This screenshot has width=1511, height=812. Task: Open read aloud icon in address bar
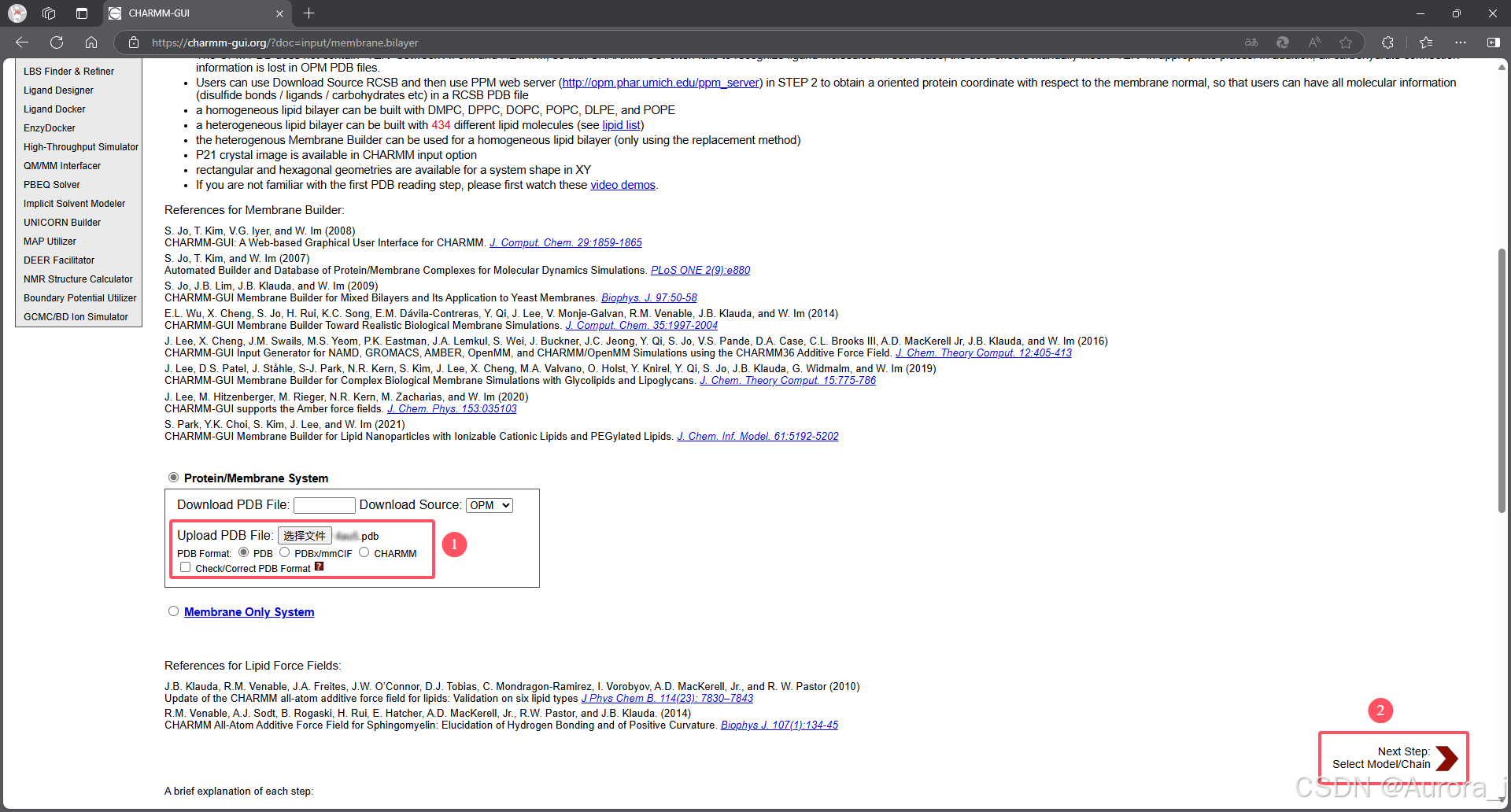coord(1314,42)
